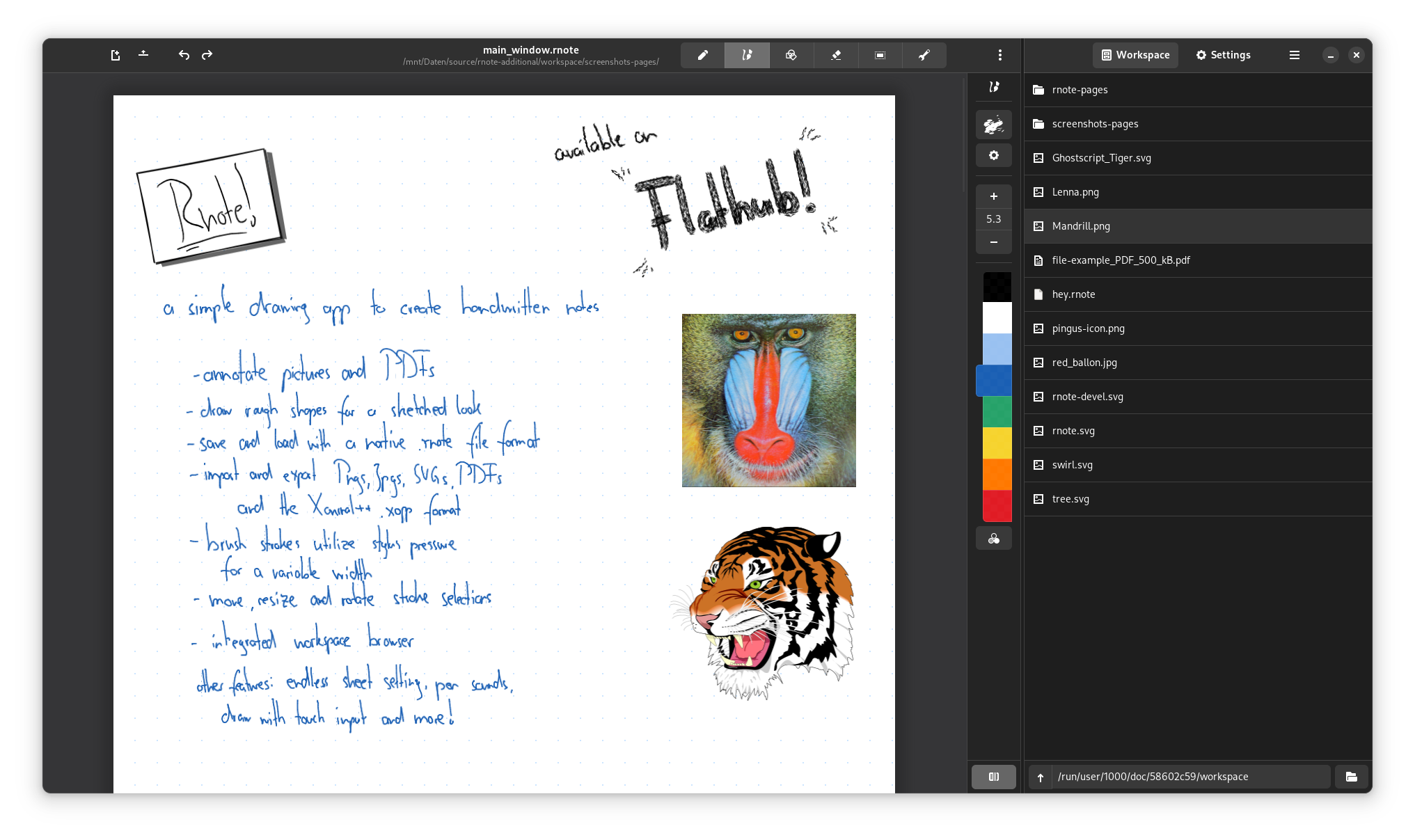Switch to the Settings tab
This screenshot has width=1415, height=840.
[1223, 55]
